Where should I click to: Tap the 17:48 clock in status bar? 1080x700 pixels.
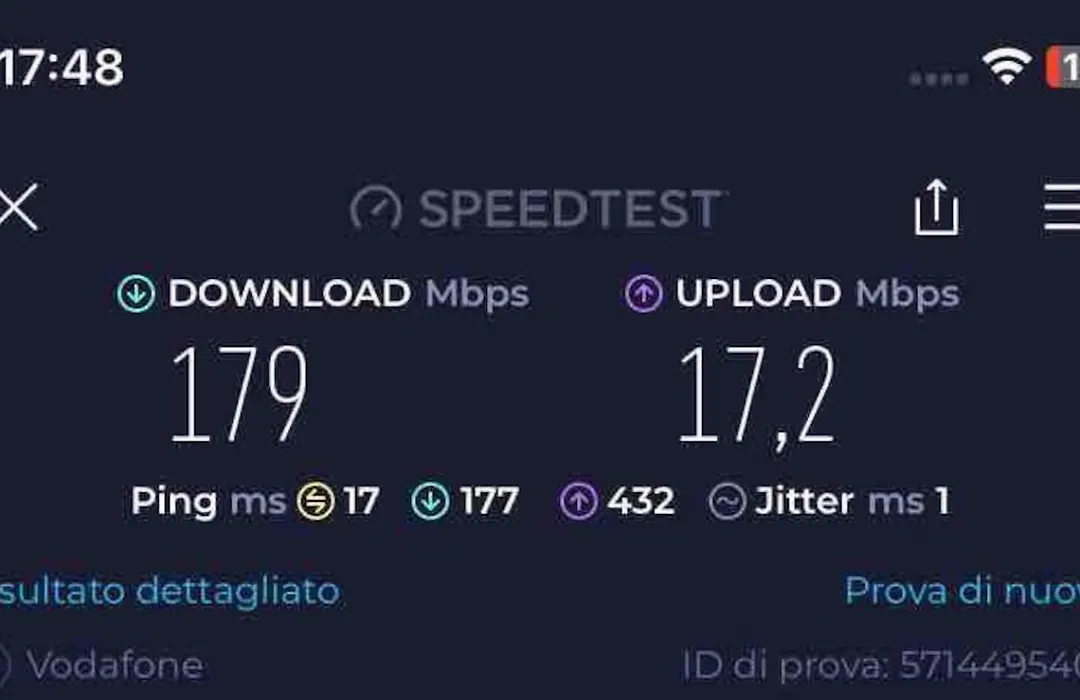click(x=62, y=68)
